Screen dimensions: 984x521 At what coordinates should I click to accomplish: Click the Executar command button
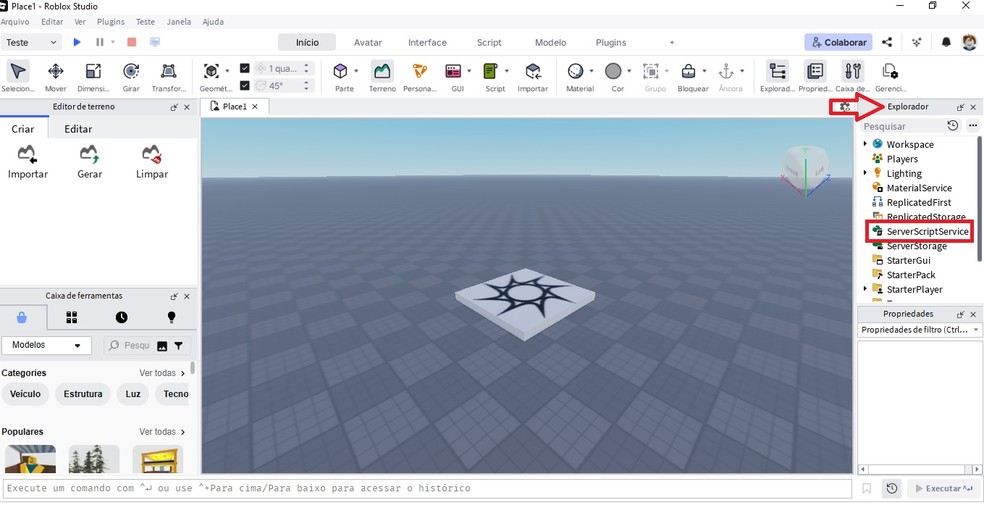point(943,488)
